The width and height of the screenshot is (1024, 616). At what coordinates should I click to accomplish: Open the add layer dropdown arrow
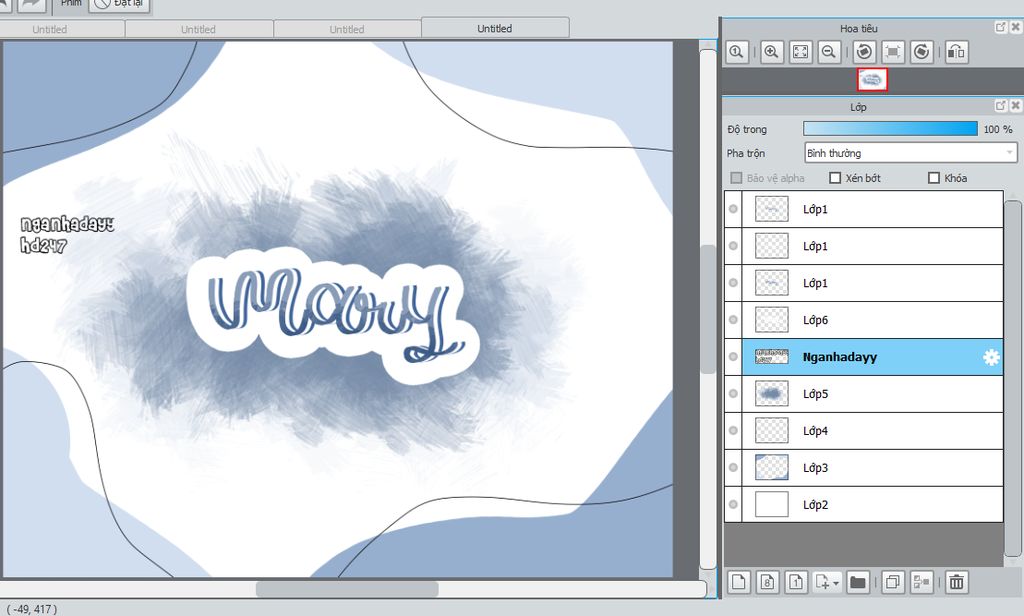pos(835,582)
